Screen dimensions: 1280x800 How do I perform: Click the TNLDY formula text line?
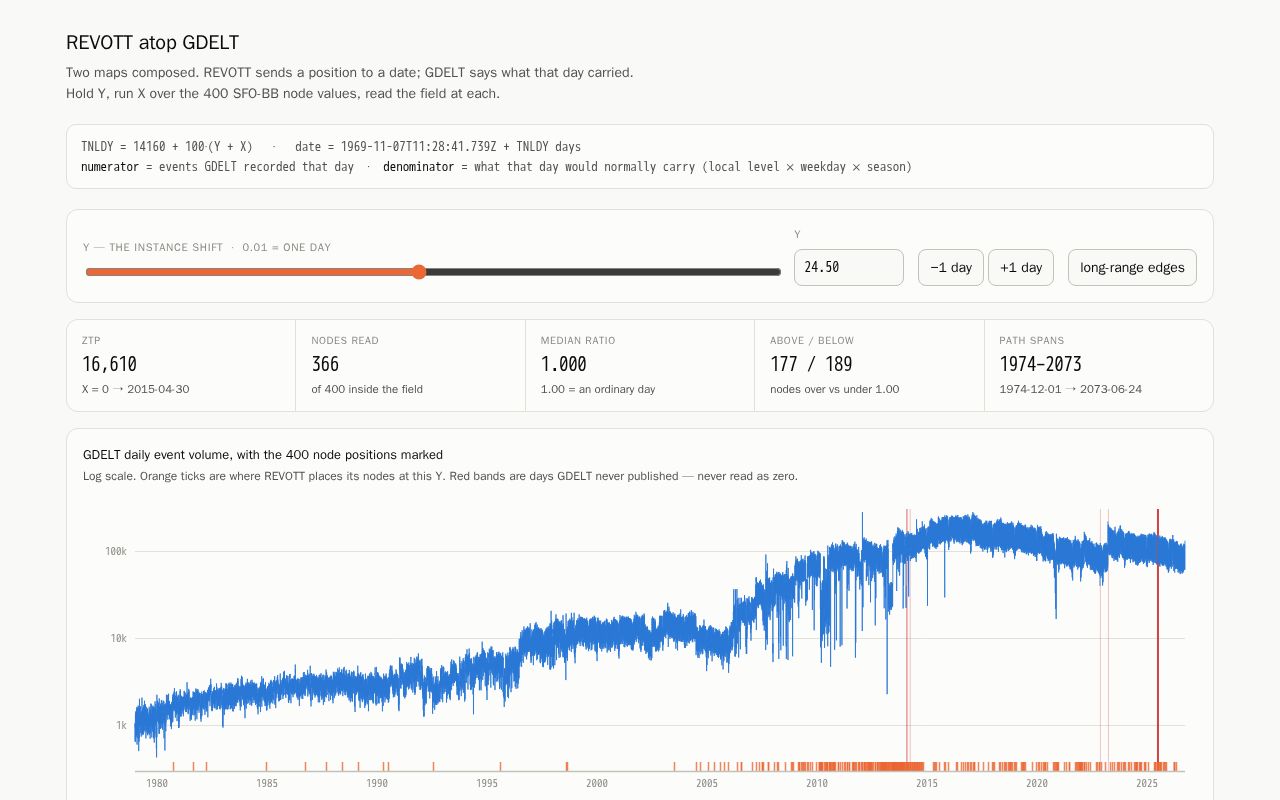tap(331, 146)
